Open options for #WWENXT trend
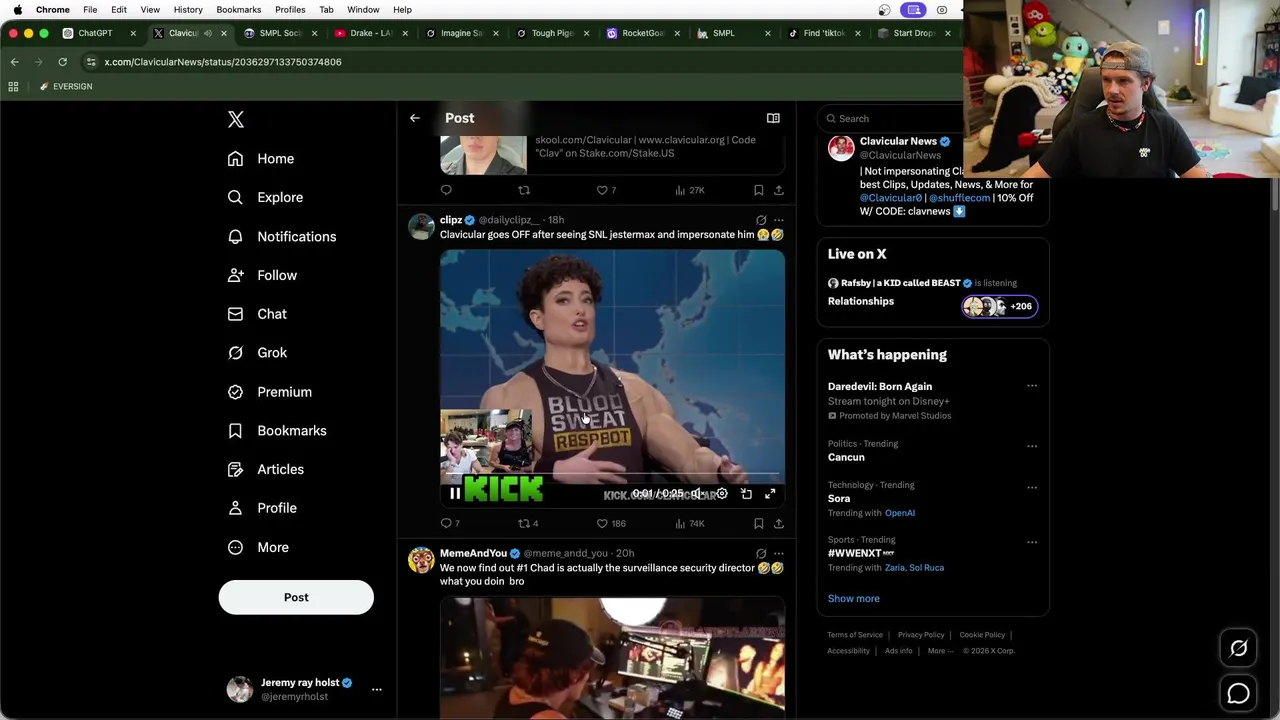 pyautogui.click(x=1032, y=542)
